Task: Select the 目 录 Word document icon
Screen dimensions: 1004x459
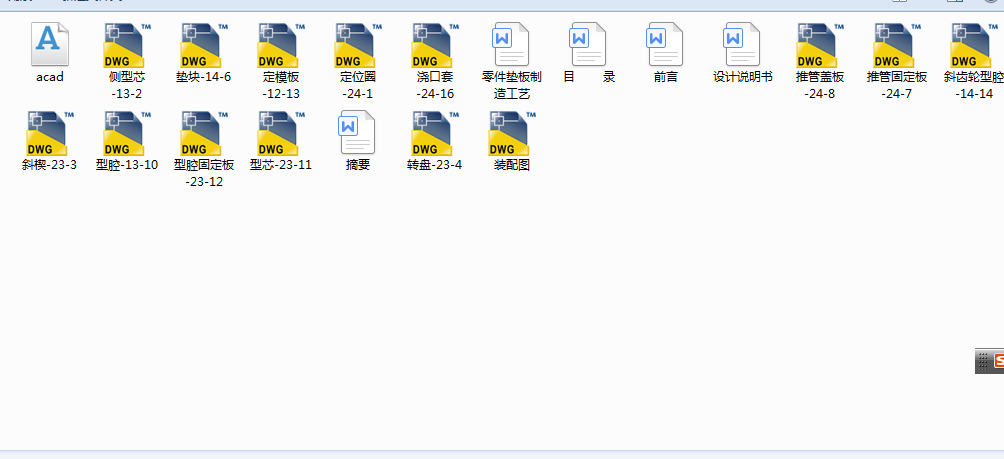Action: coord(588,44)
